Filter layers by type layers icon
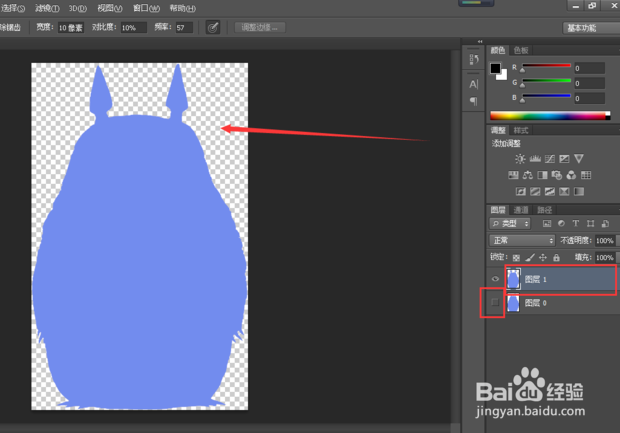 pyautogui.click(x=576, y=223)
